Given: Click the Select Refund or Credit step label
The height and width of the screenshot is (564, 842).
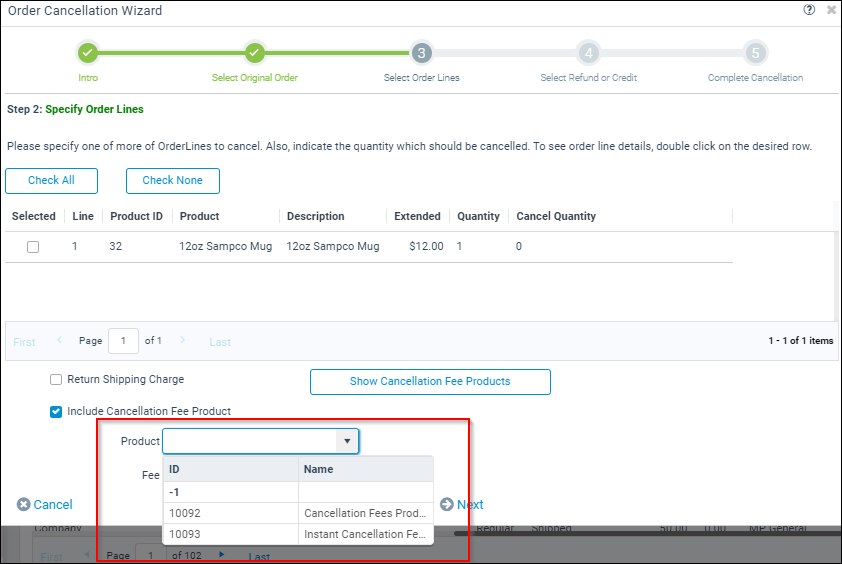Looking at the screenshot, I should point(589,77).
